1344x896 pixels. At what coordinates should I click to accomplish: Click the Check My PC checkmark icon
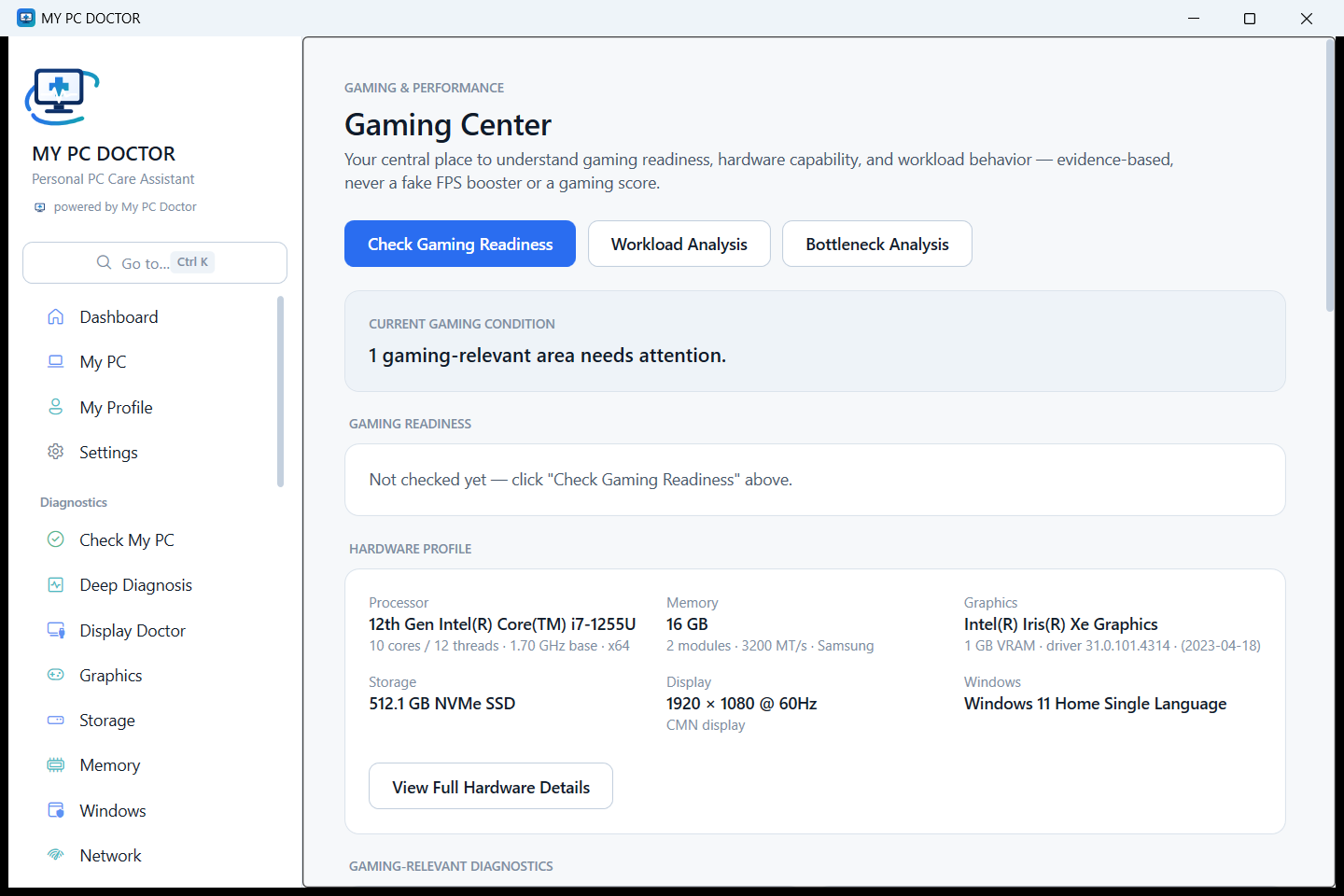[56, 539]
